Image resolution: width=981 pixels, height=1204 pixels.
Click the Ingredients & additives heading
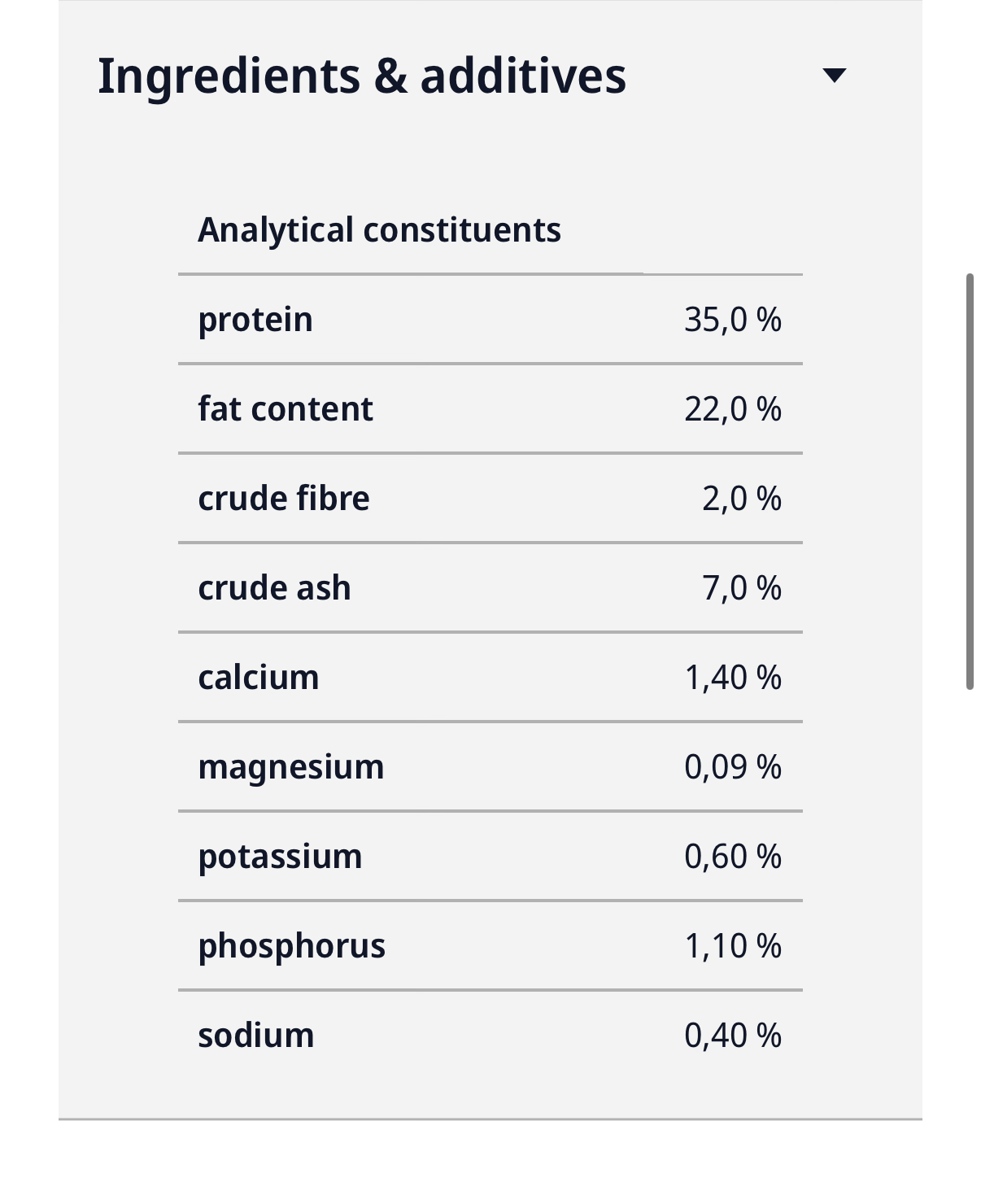[362, 76]
